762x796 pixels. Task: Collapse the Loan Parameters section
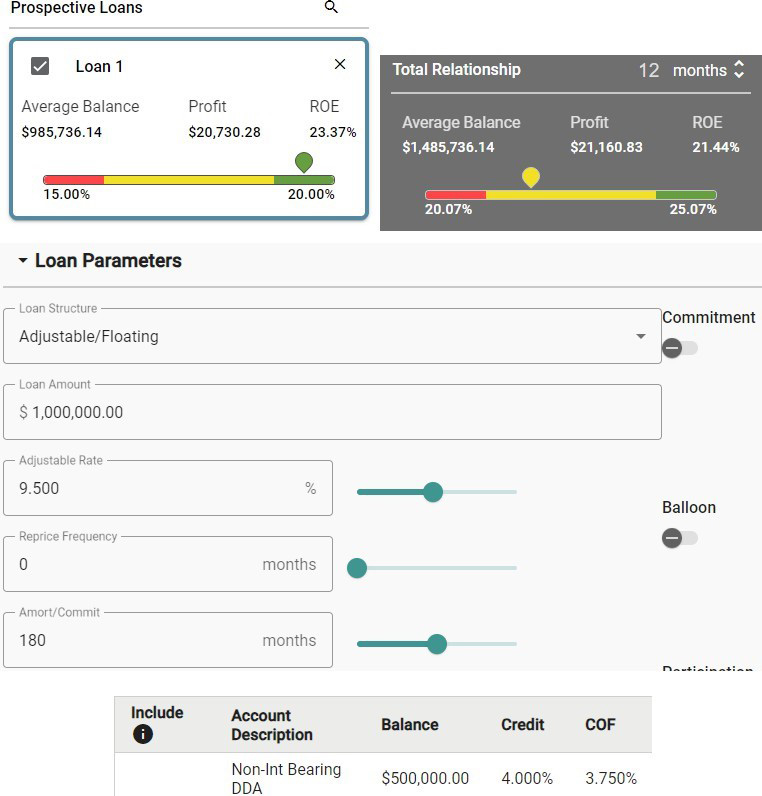tap(23, 261)
